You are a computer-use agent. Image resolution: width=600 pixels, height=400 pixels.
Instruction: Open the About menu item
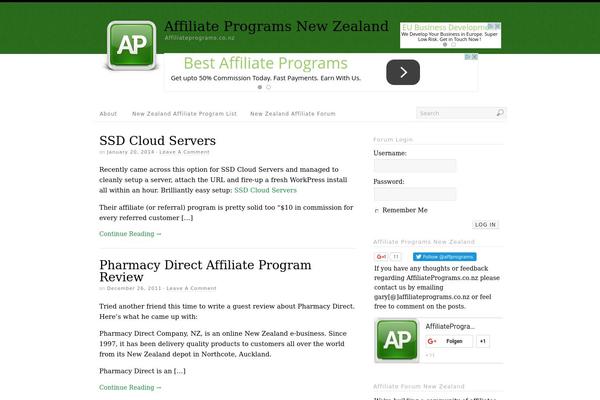point(108,114)
